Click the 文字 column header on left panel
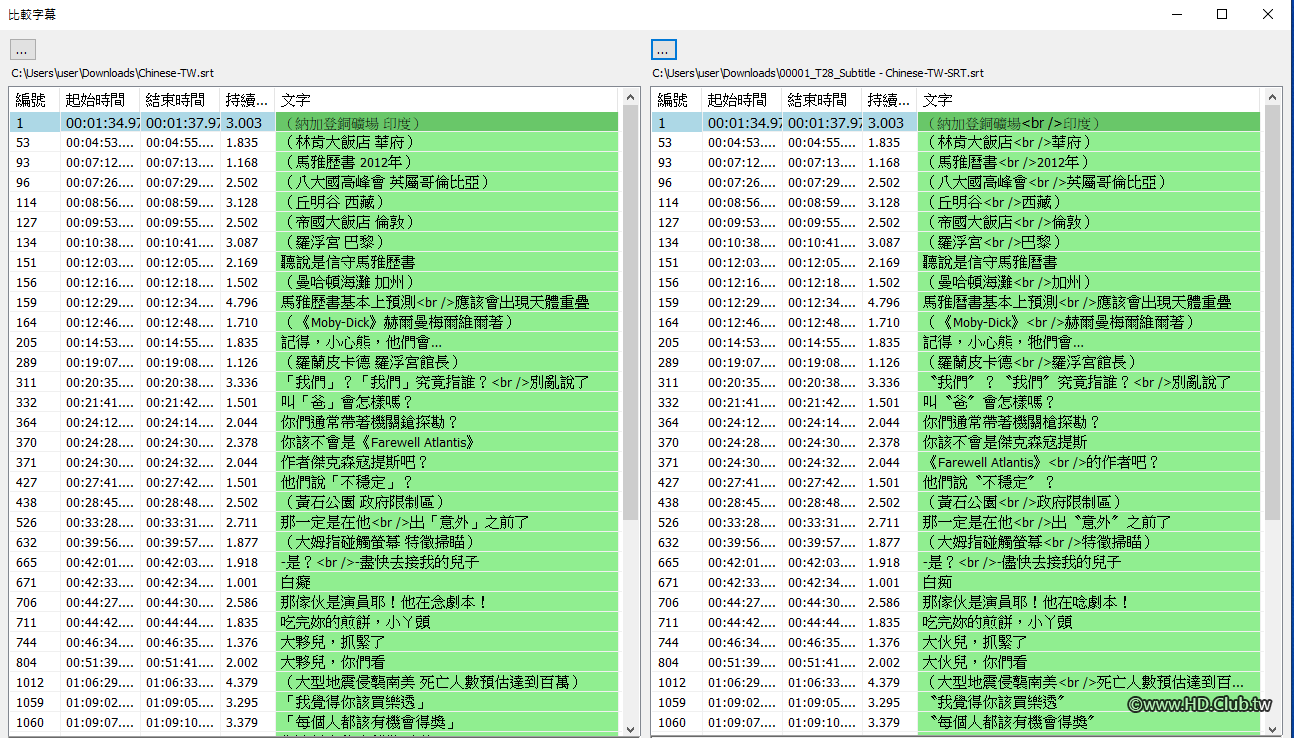Viewport: 1294px width, 738px height. (x=296, y=99)
